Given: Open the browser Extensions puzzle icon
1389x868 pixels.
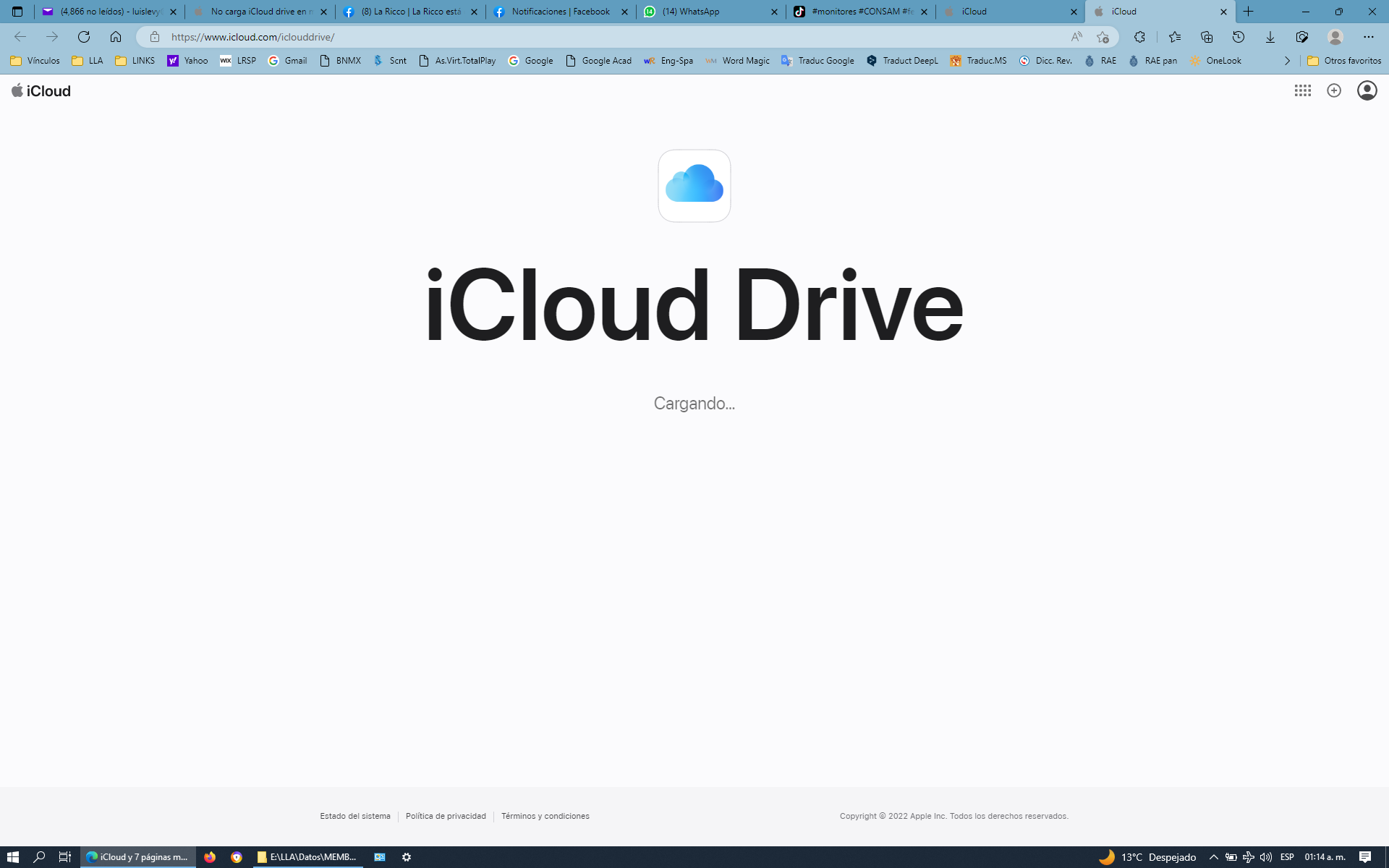Looking at the screenshot, I should point(1139,37).
